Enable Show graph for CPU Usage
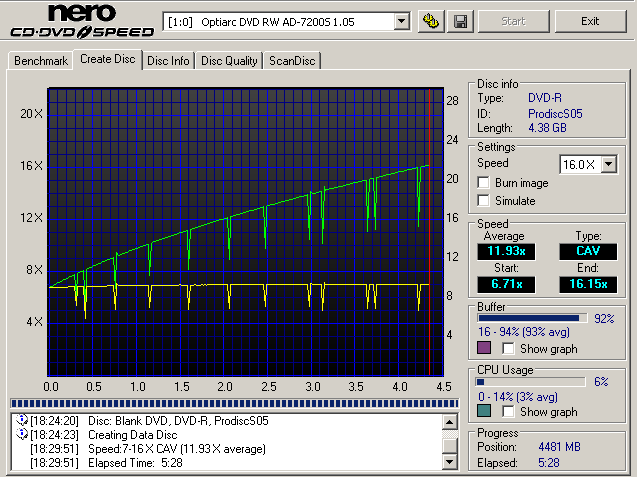 [x=508, y=411]
